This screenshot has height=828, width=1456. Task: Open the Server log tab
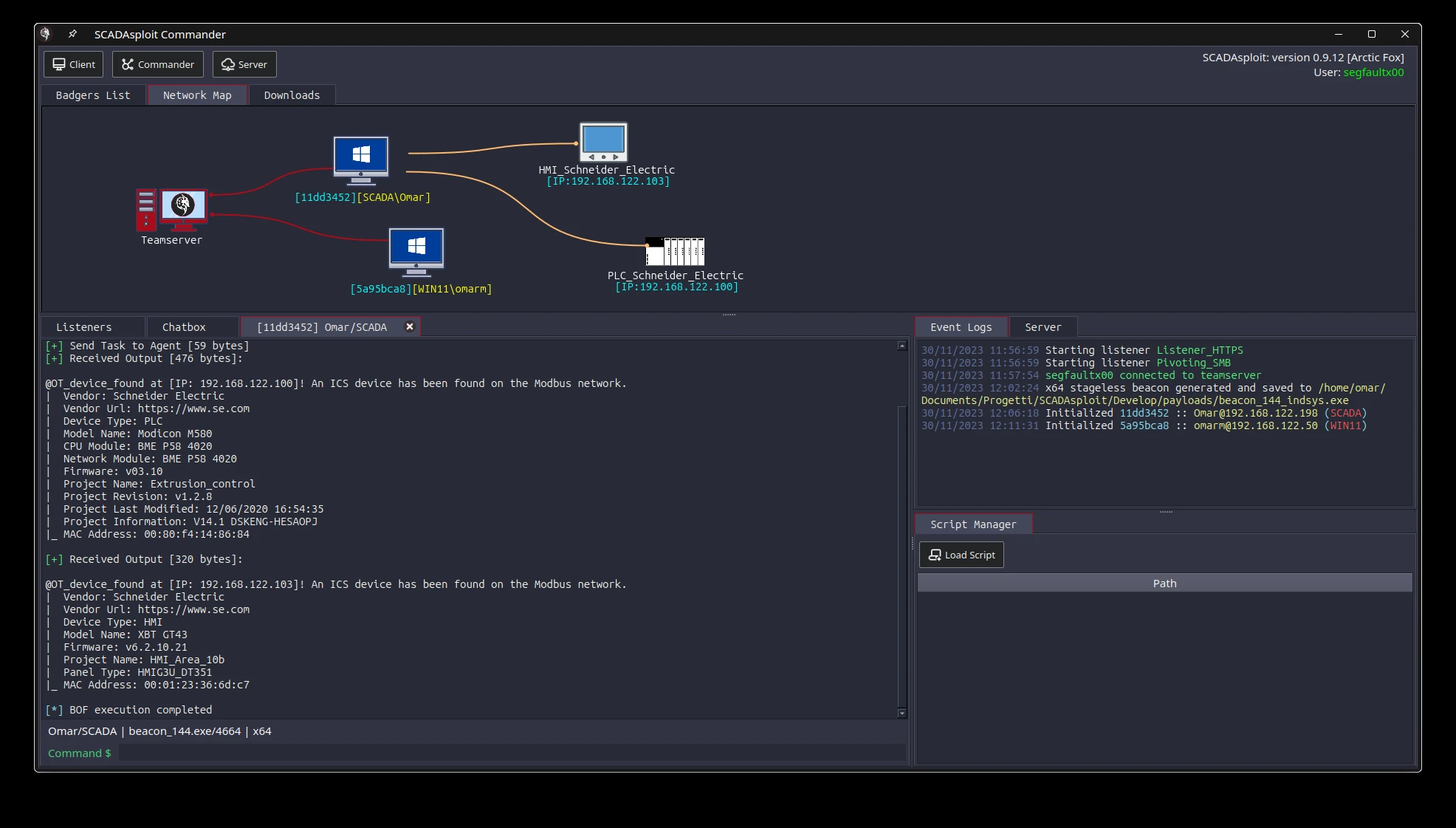pyautogui.click(x=1043, y=327)
